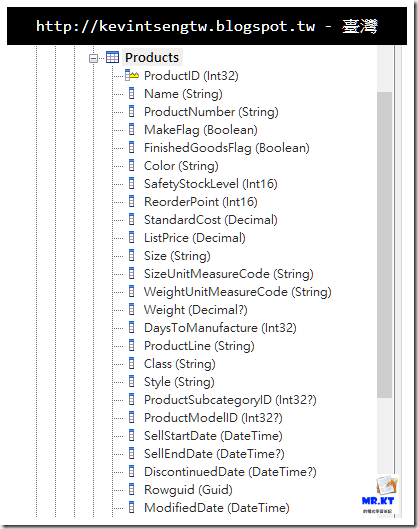Click the column icon beside ModifiedDate
The width and height of the screenshot is (418, 529).
[132, 507]
